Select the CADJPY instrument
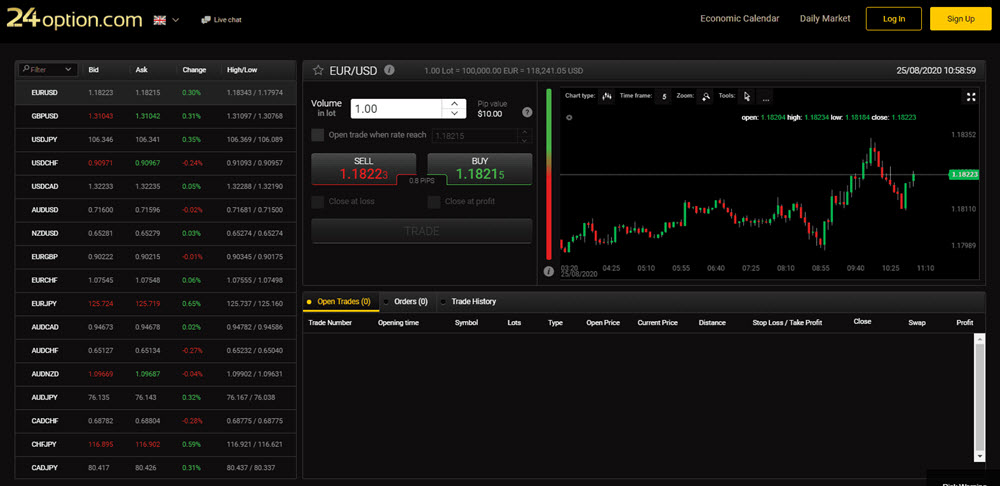 (156, 468)
